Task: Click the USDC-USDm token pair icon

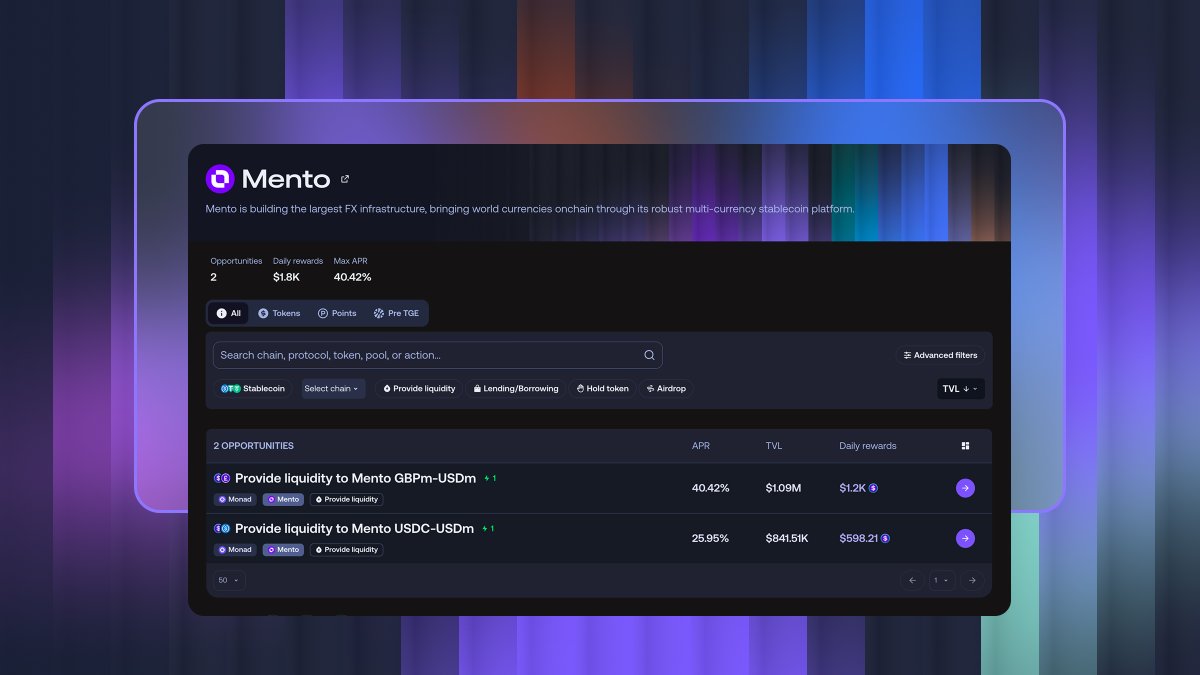Action: pos(222,528)
